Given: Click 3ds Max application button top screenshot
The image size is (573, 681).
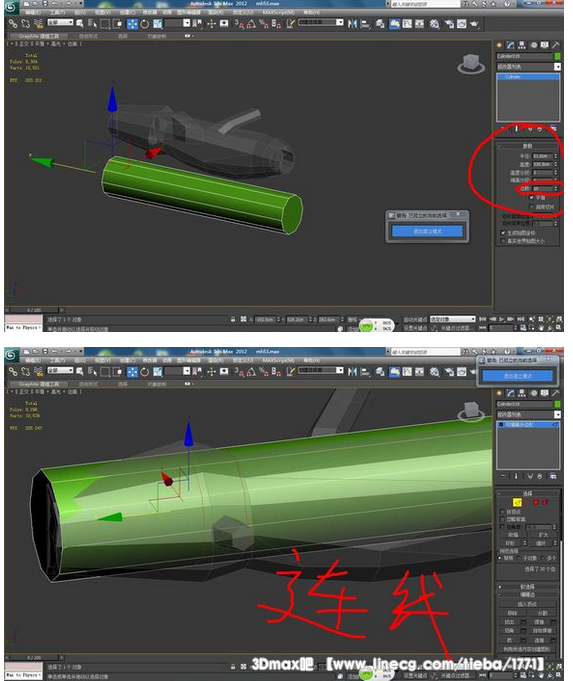Looking at the screenshot, I should [12, 7].
